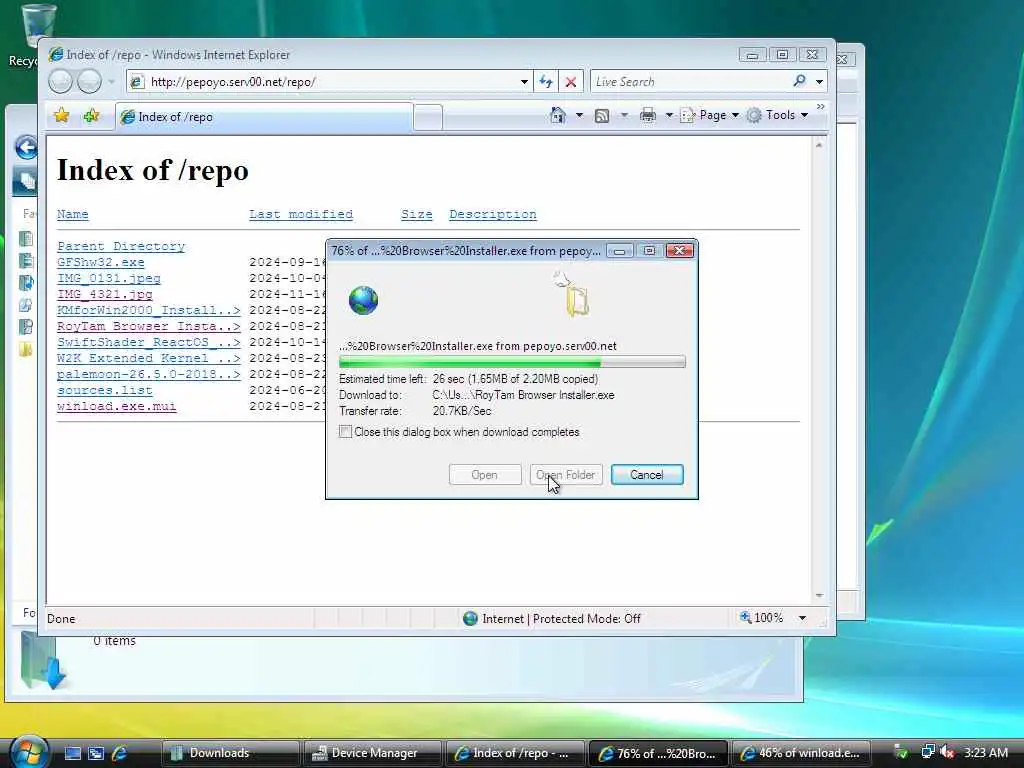
Task: Open the Tools menu
Action: click(778, 116)
